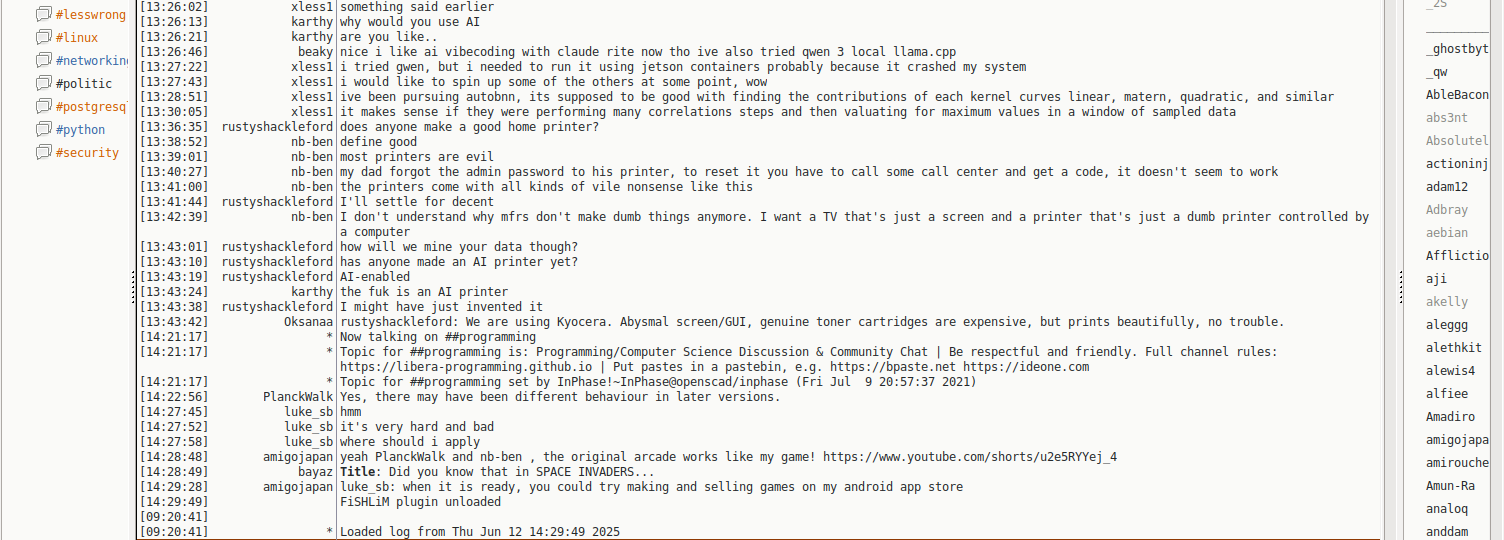
Task: Select the #linux channel label
Action: point(77,38)
